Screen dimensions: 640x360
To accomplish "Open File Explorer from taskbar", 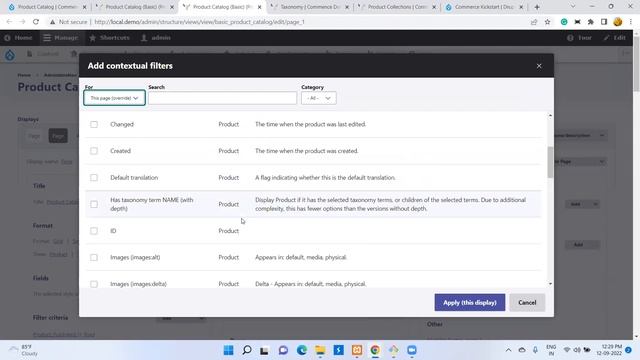I will (x=320, y=350).
